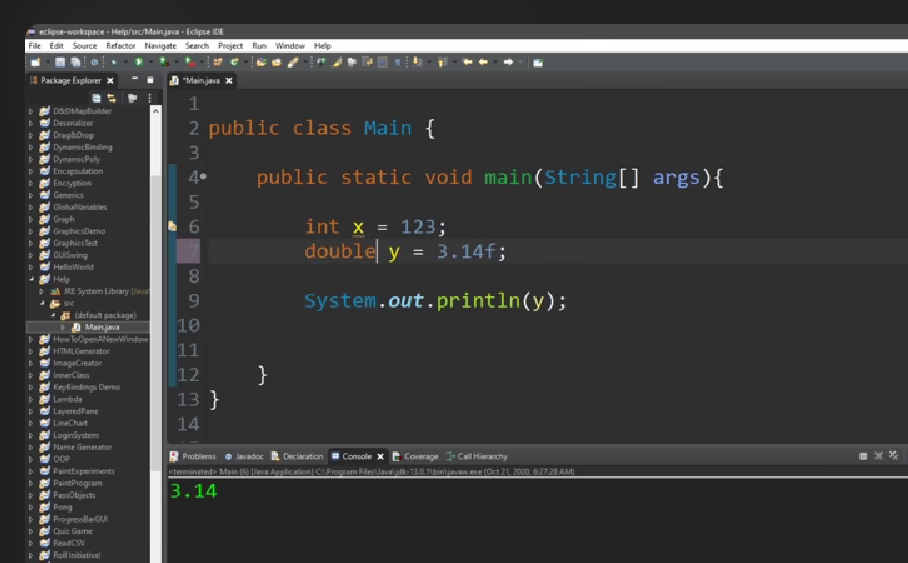Open the Refactor menu

click(121, 46)
